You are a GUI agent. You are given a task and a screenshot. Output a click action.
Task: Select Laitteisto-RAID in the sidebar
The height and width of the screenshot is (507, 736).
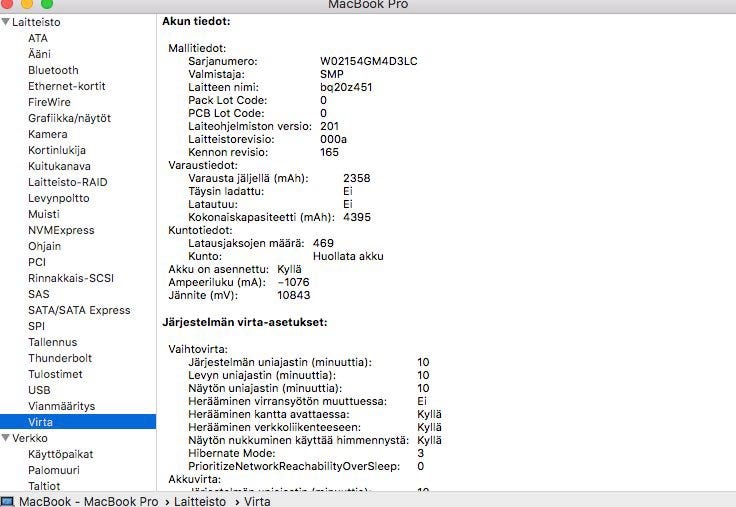68,182
